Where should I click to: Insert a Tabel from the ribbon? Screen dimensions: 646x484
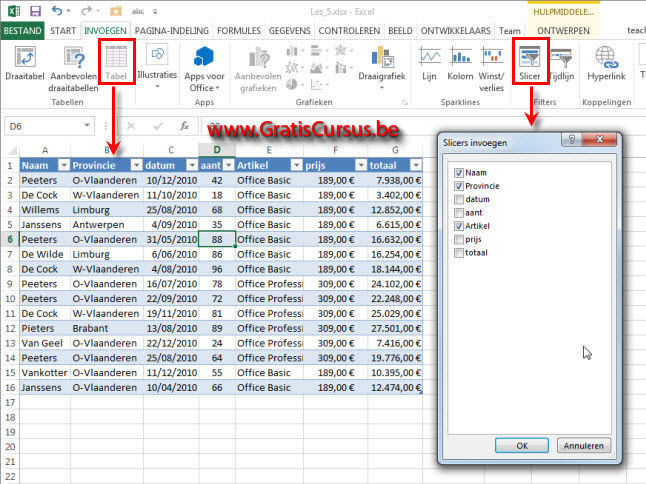click(x=116, y=62)
